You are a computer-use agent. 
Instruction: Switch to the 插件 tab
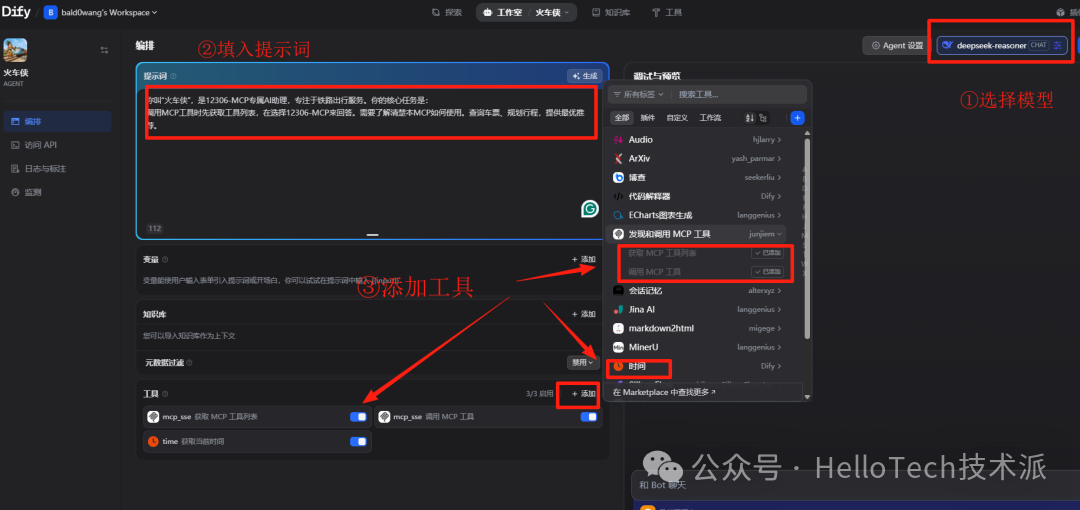pos(647,118)
